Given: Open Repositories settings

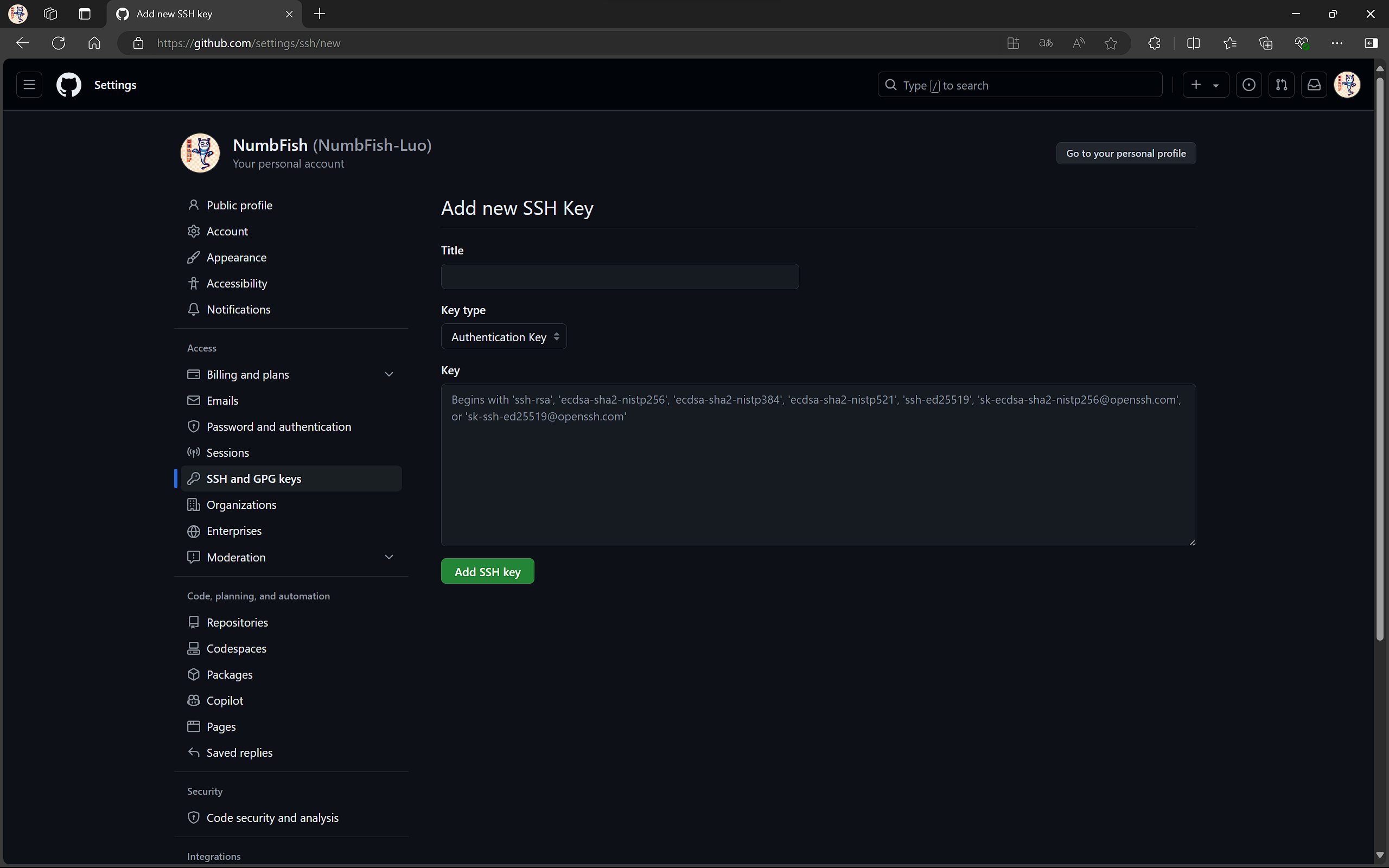Looking at the screenshot, I should point(291,622).
